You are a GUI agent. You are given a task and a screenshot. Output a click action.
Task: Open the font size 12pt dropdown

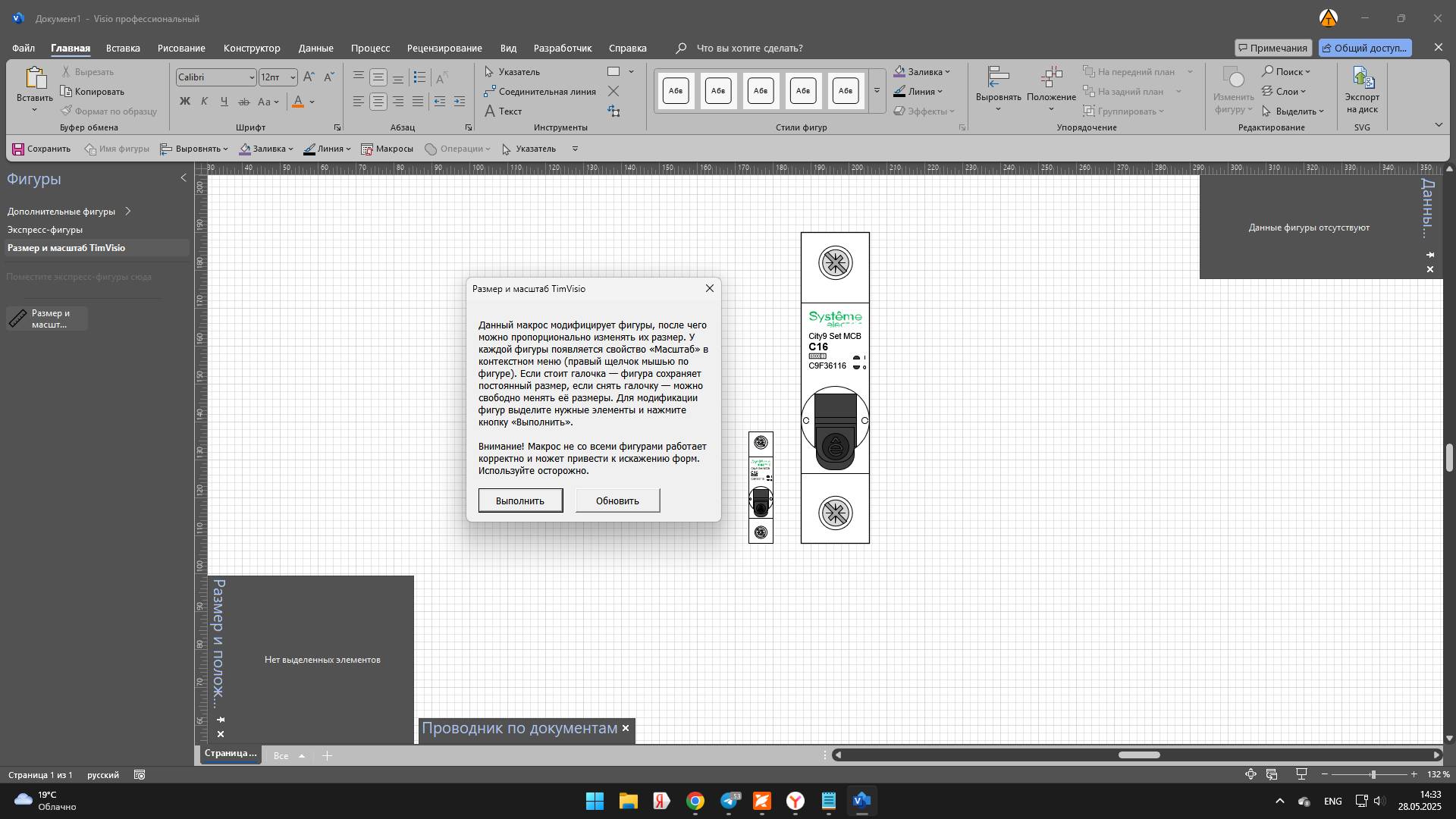pos(293,77)
